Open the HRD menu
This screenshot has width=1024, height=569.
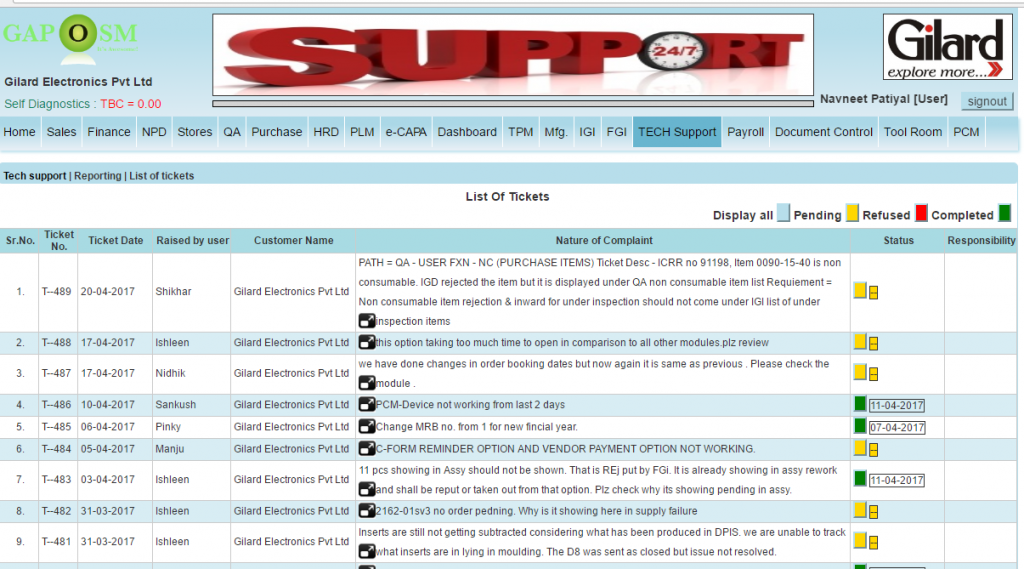[x=326, y=132]
